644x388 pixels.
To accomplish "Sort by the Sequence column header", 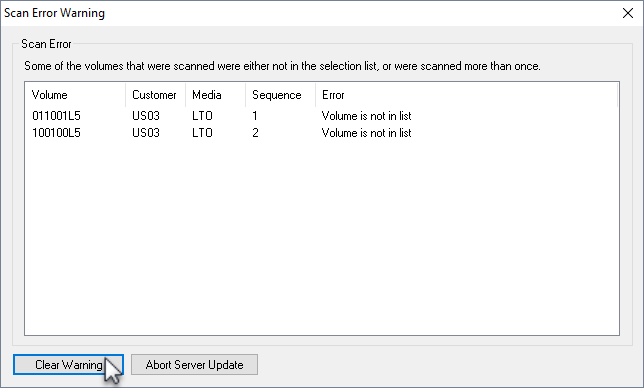I will coord(280,95).
